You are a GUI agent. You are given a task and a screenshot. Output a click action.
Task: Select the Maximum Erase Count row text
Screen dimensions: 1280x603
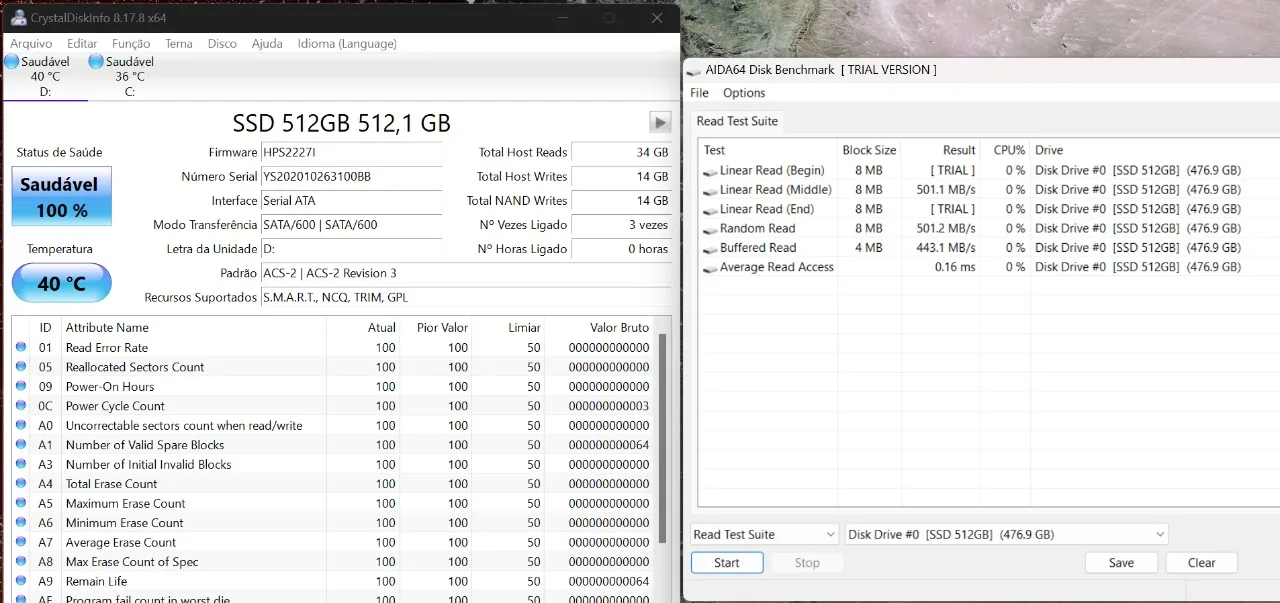tap(125, 504)
